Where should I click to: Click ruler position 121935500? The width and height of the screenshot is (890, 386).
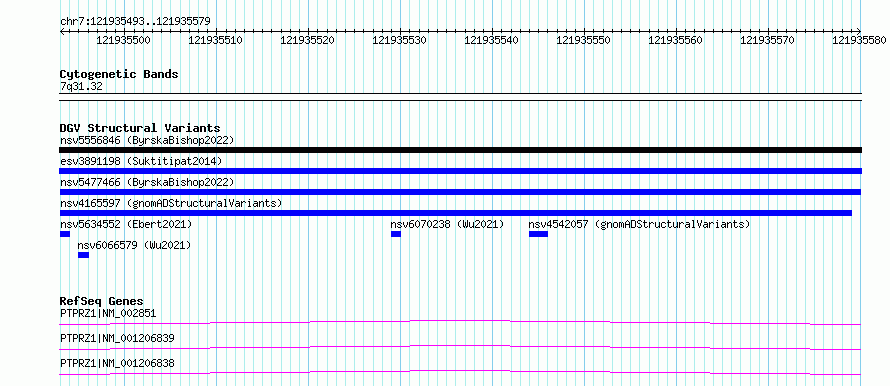pyautogui.click(x=124, y=40)
